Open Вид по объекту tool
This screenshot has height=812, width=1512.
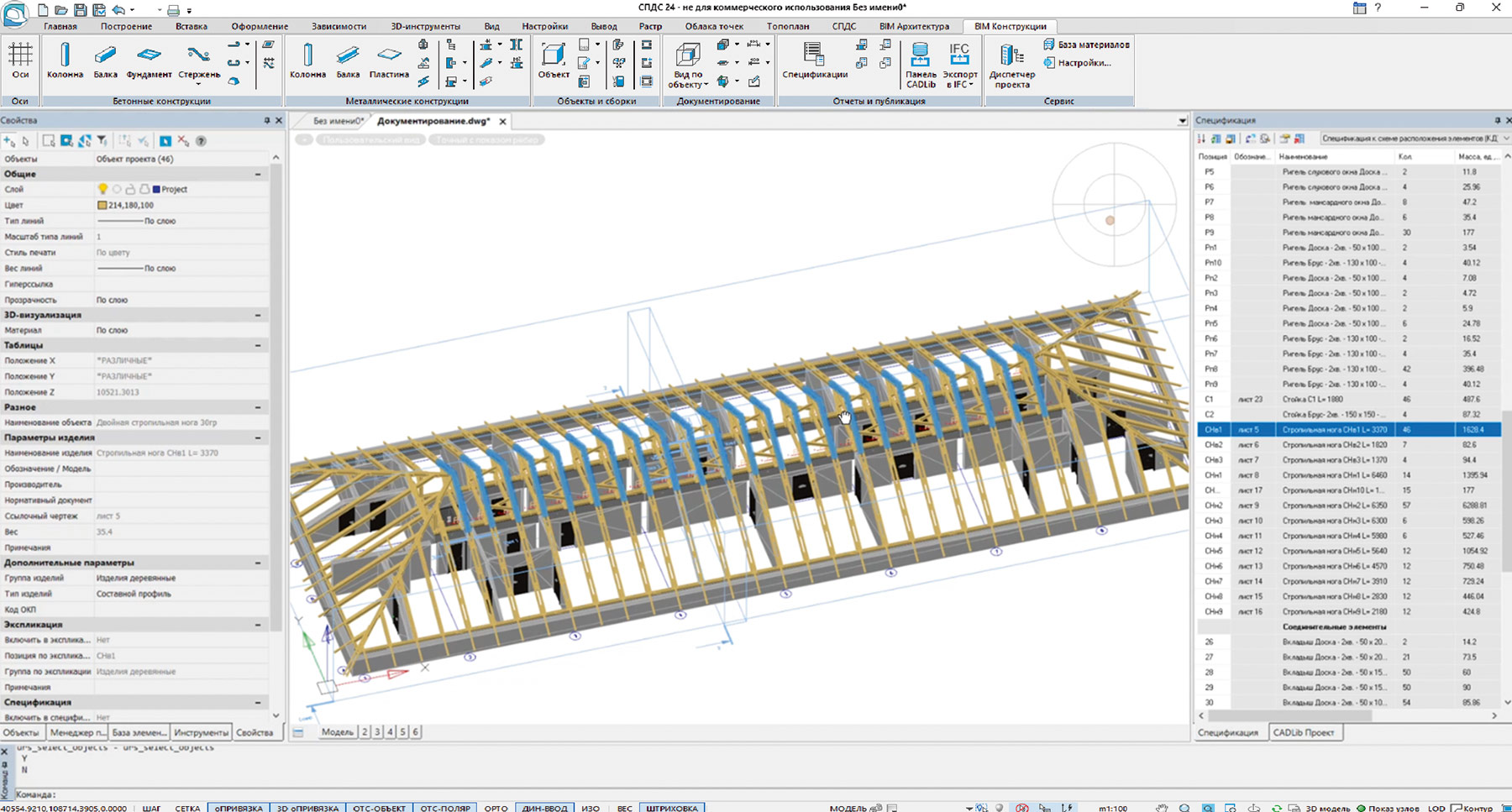[688, 65]
